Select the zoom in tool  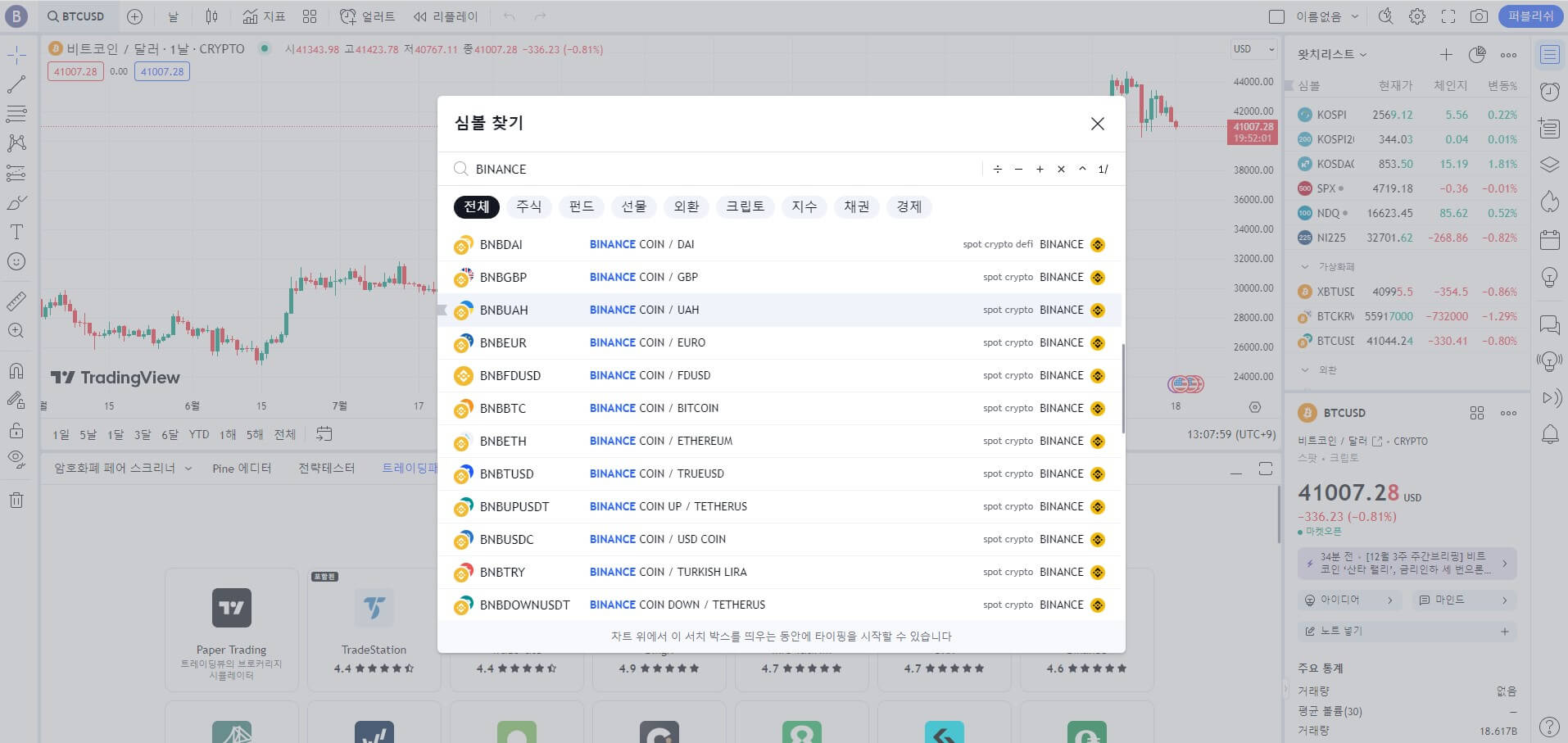[16, 331]
